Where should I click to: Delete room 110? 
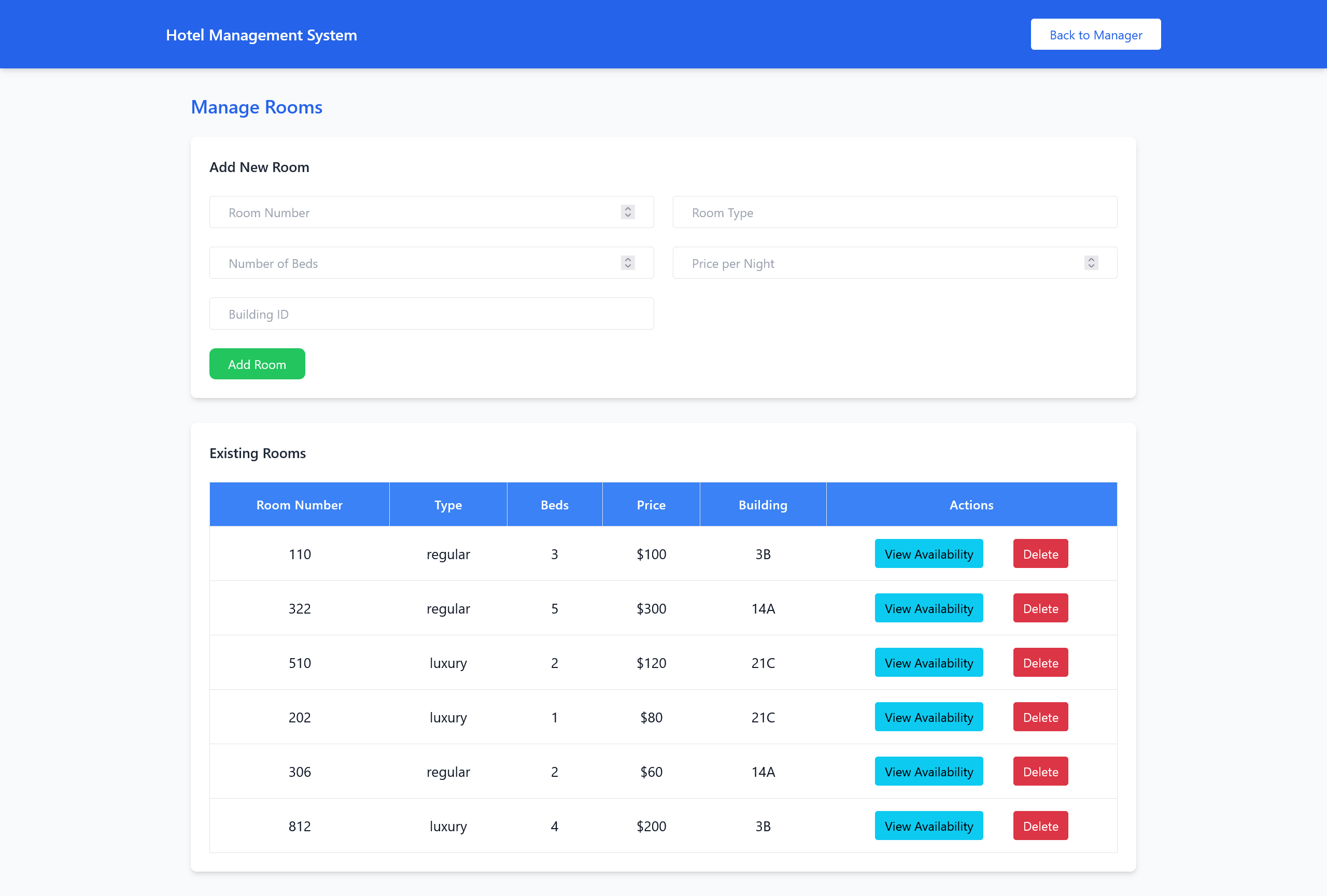(x=1040, y=554)
